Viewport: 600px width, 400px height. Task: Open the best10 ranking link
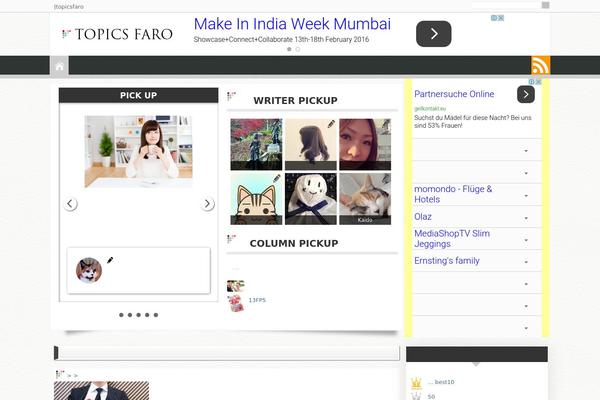[441, 382]
